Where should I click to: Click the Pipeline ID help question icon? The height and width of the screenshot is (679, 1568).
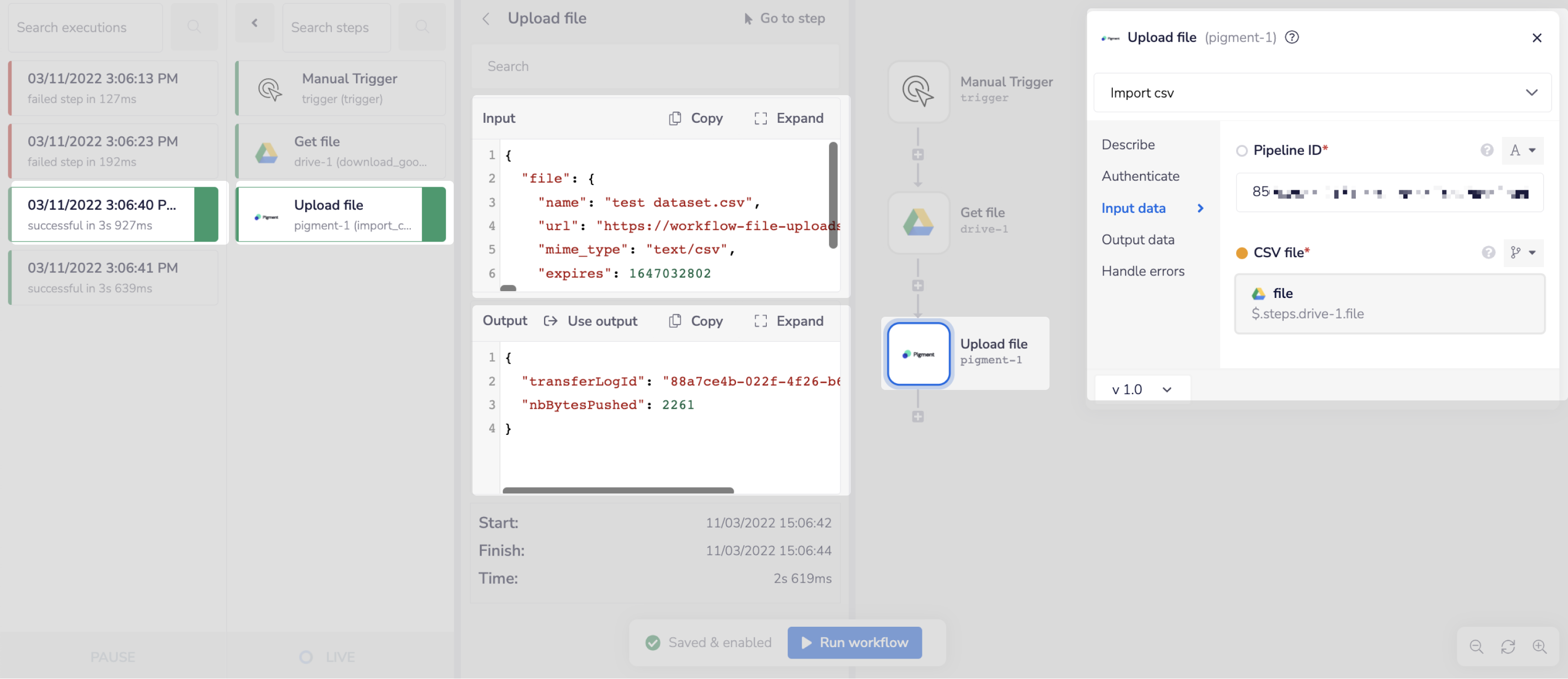(x=1486, y=150)
